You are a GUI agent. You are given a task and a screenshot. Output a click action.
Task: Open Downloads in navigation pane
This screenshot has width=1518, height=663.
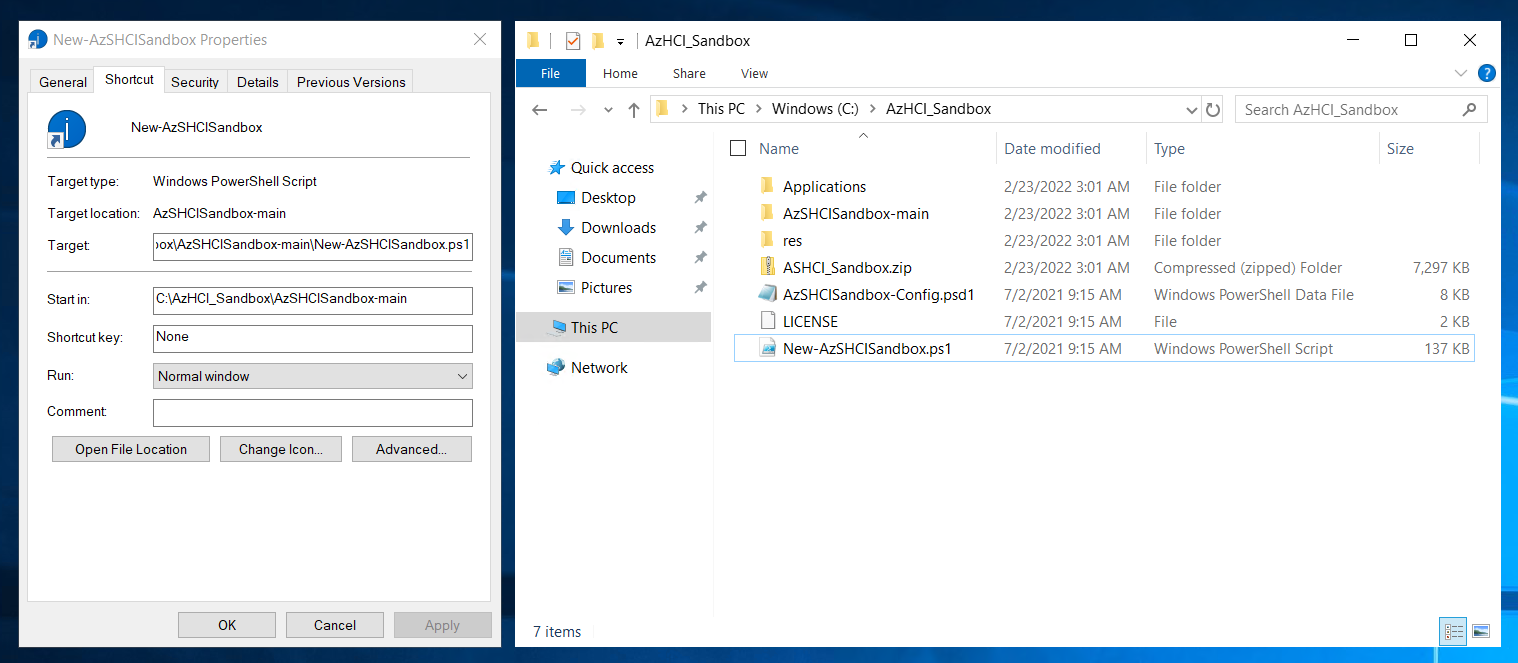coord(606,227)
